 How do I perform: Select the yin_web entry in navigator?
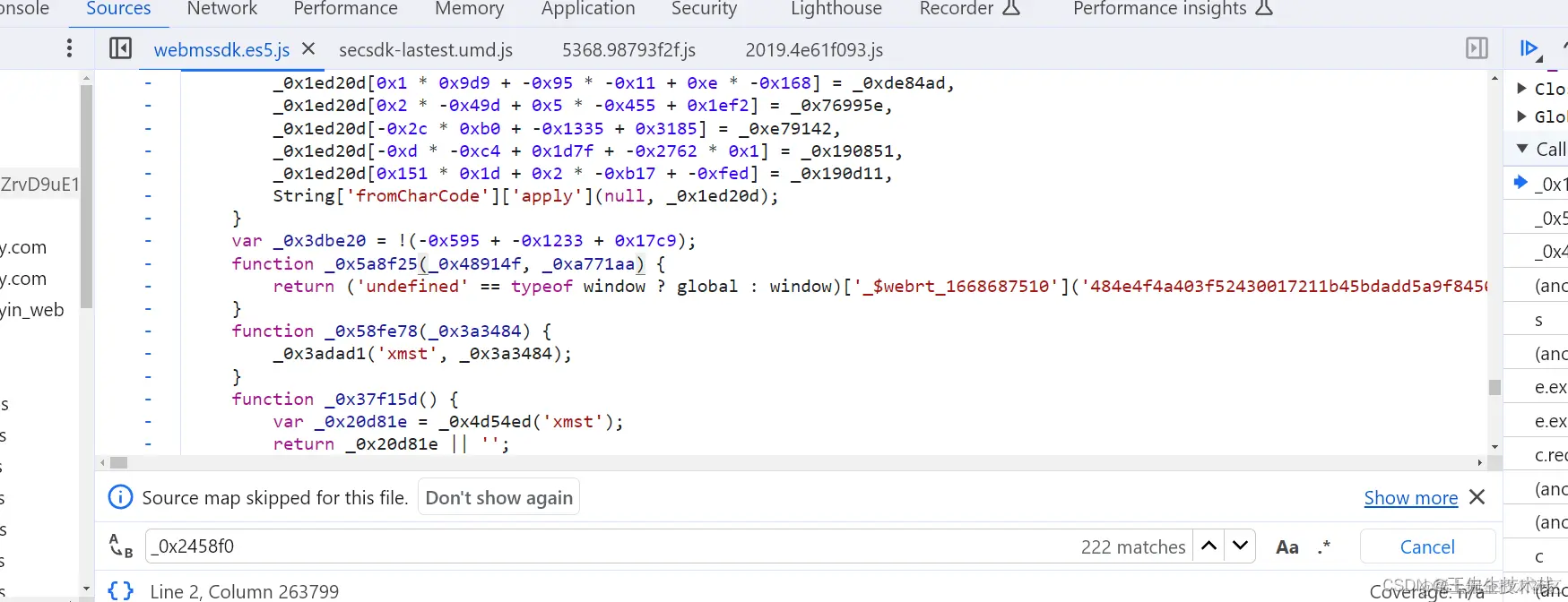click(x=32, y=310)
